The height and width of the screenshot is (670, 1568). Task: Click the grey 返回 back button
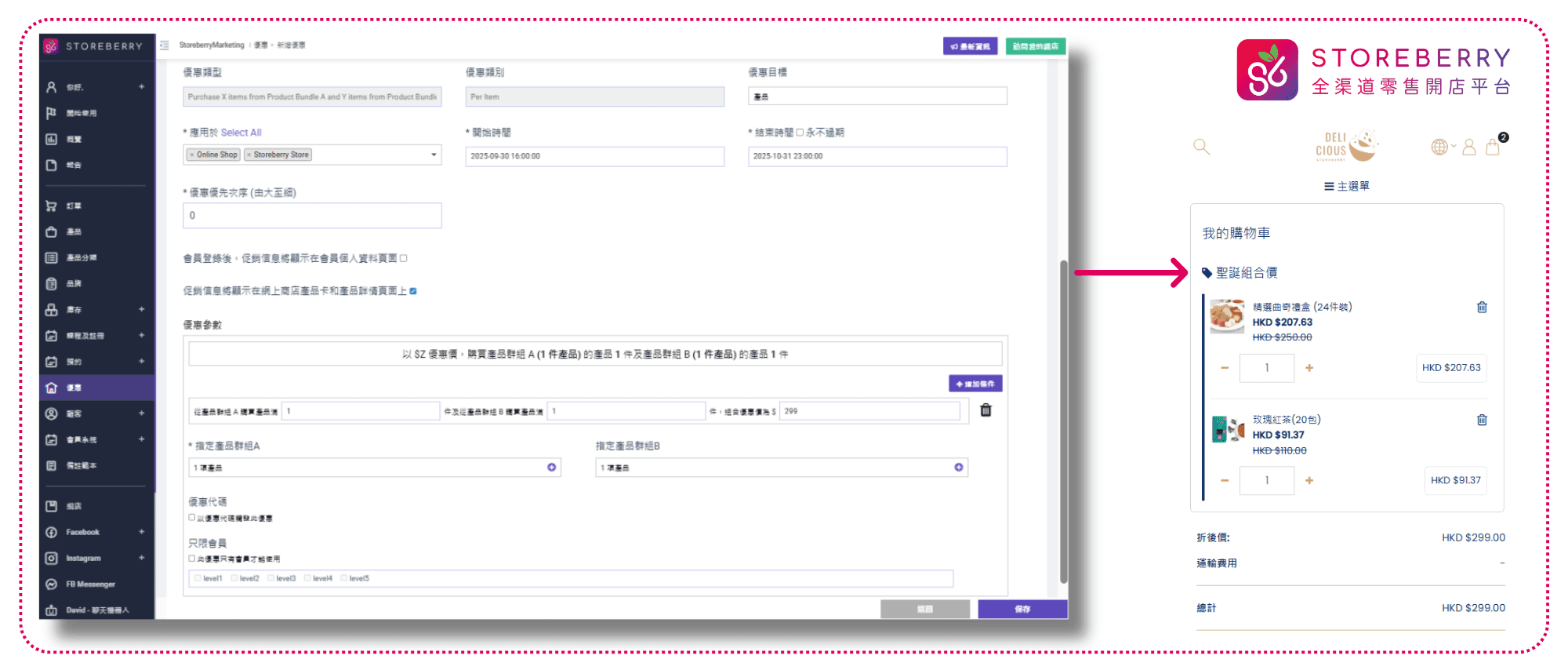[925, 609]
